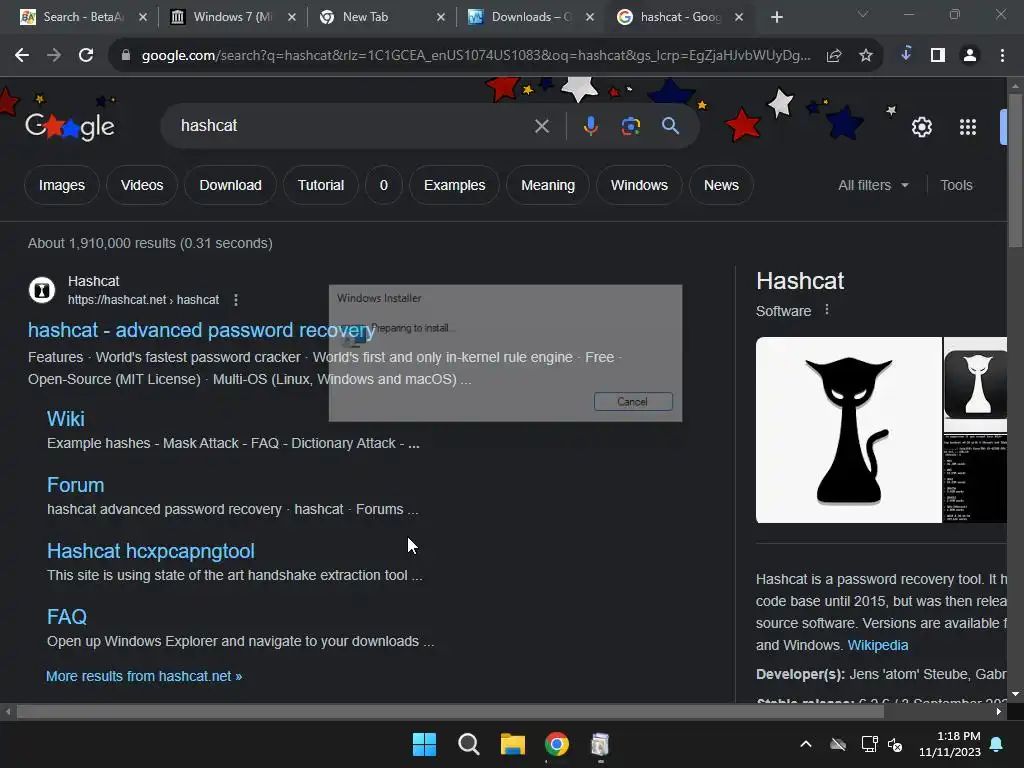The width and height of the screenshot is (1024, 768).
Task: Click the browser address bar URL
Action: [x=475, y=56]
